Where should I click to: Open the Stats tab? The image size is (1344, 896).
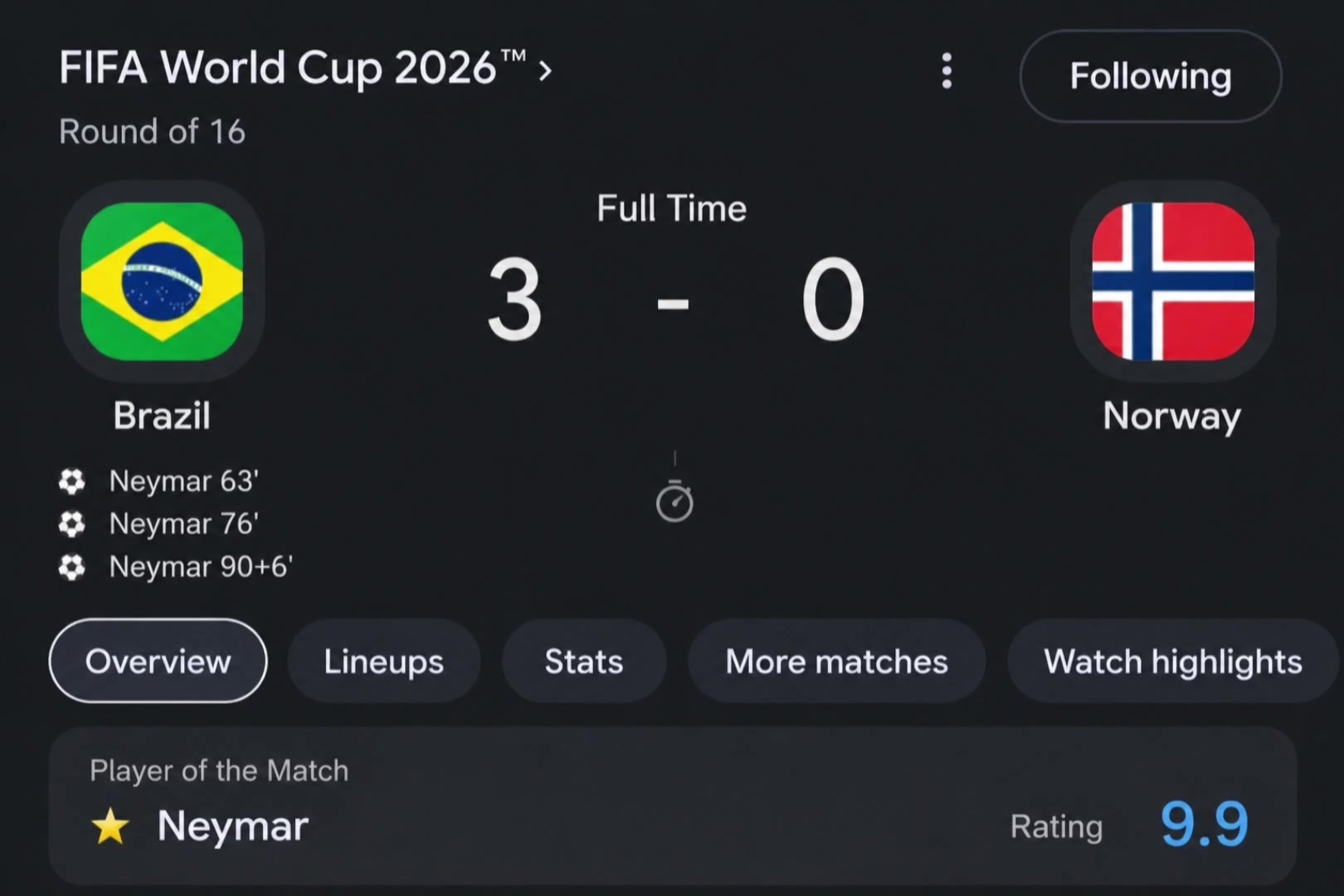[x=584, y=661]
